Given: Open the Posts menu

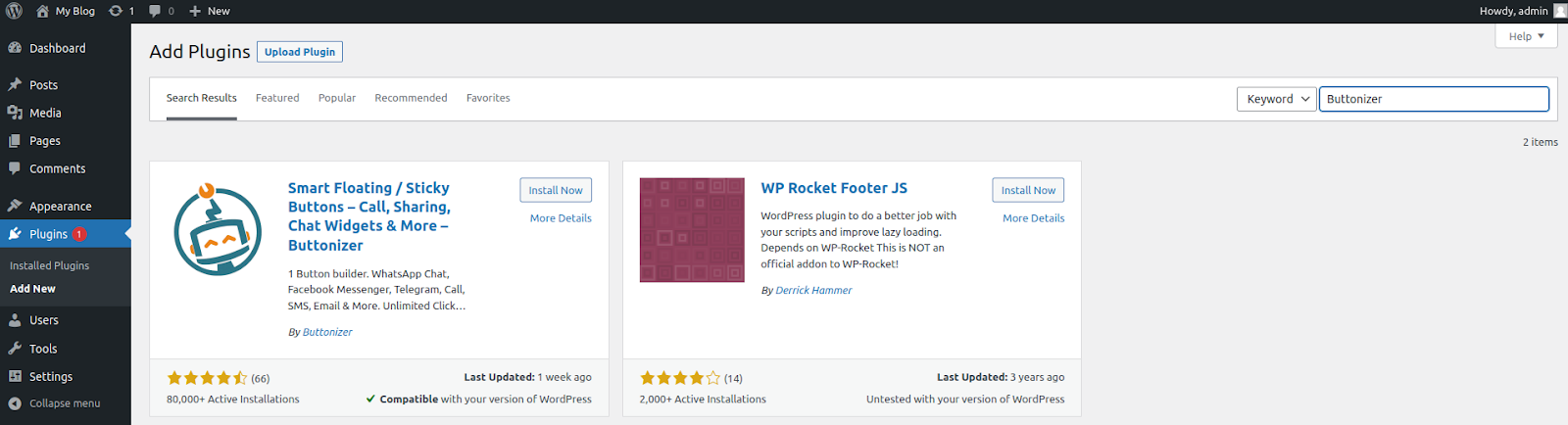Looking at the screenshot, I should [66, 85].
